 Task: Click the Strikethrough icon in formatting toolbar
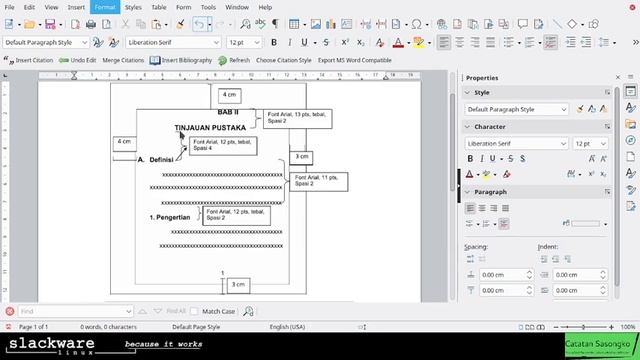click(326, 42)
